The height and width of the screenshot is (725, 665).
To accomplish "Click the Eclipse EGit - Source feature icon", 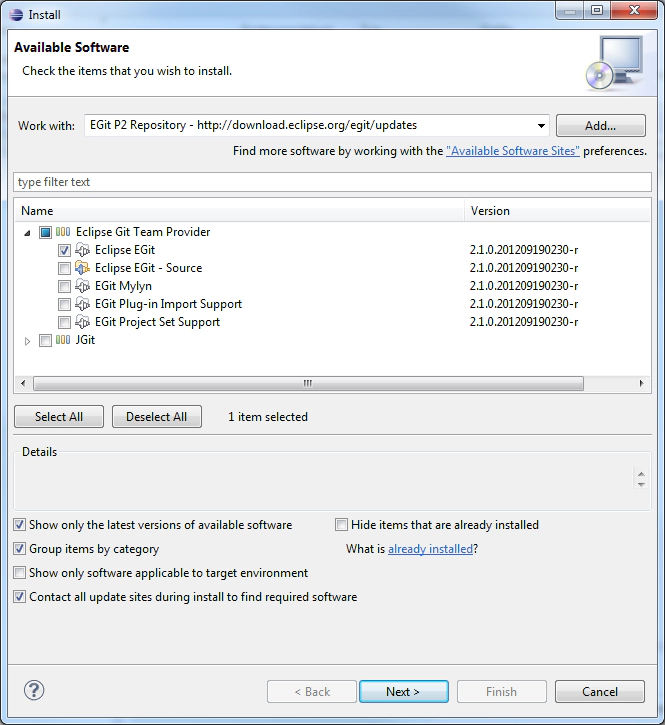I will (x=83, y=268).
